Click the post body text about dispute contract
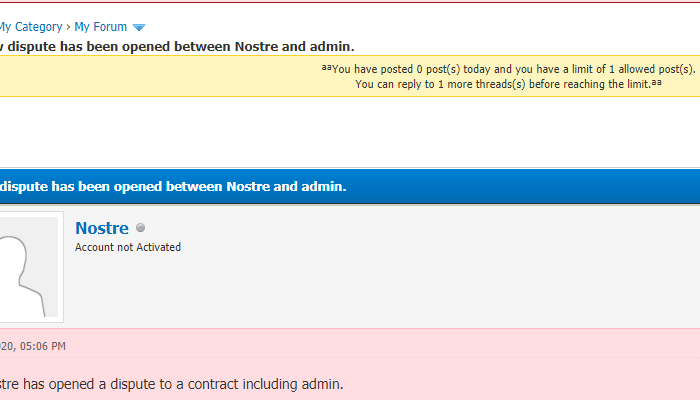Screen dimensions: 700x400 (170, 383)
